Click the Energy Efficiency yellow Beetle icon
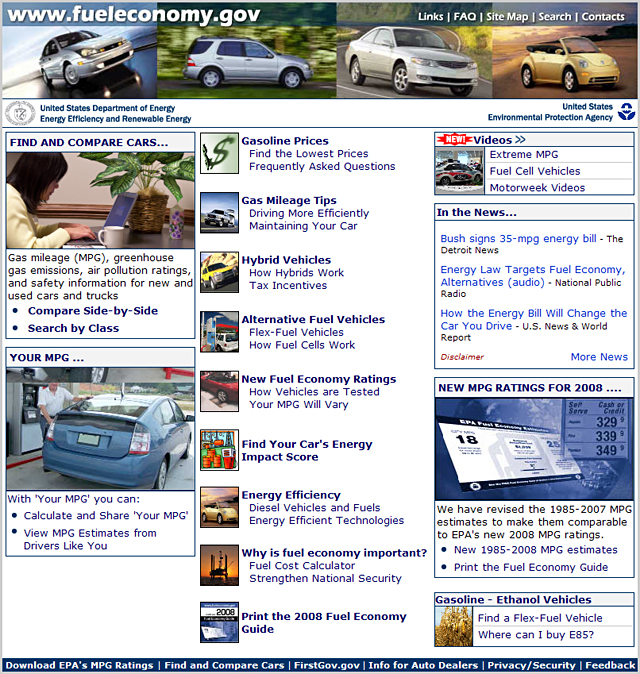The height and width of the screenshot is (674, 640). tap(219, 507)
